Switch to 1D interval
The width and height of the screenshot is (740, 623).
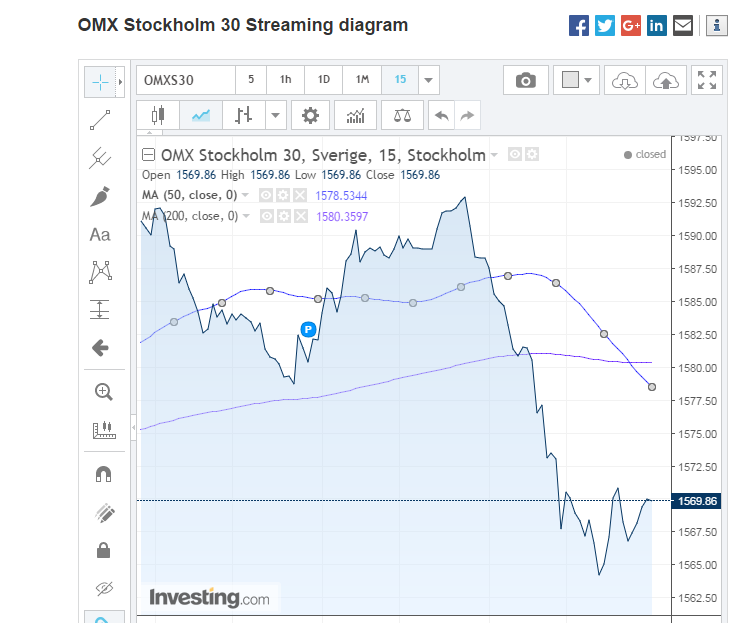point(324,80)
